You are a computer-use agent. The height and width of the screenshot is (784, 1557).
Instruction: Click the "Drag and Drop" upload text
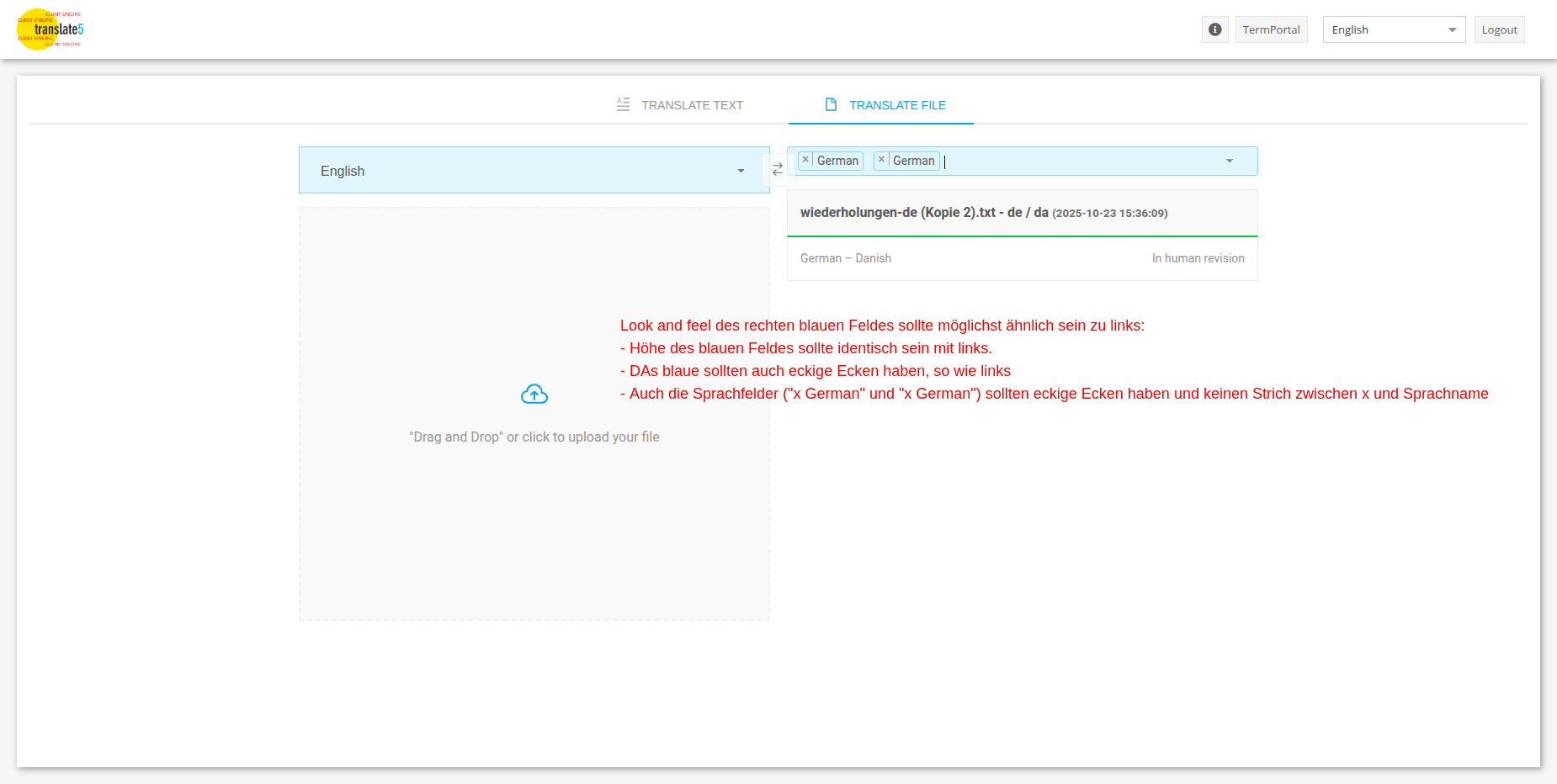pyautogui.click(x=534, y=437)
